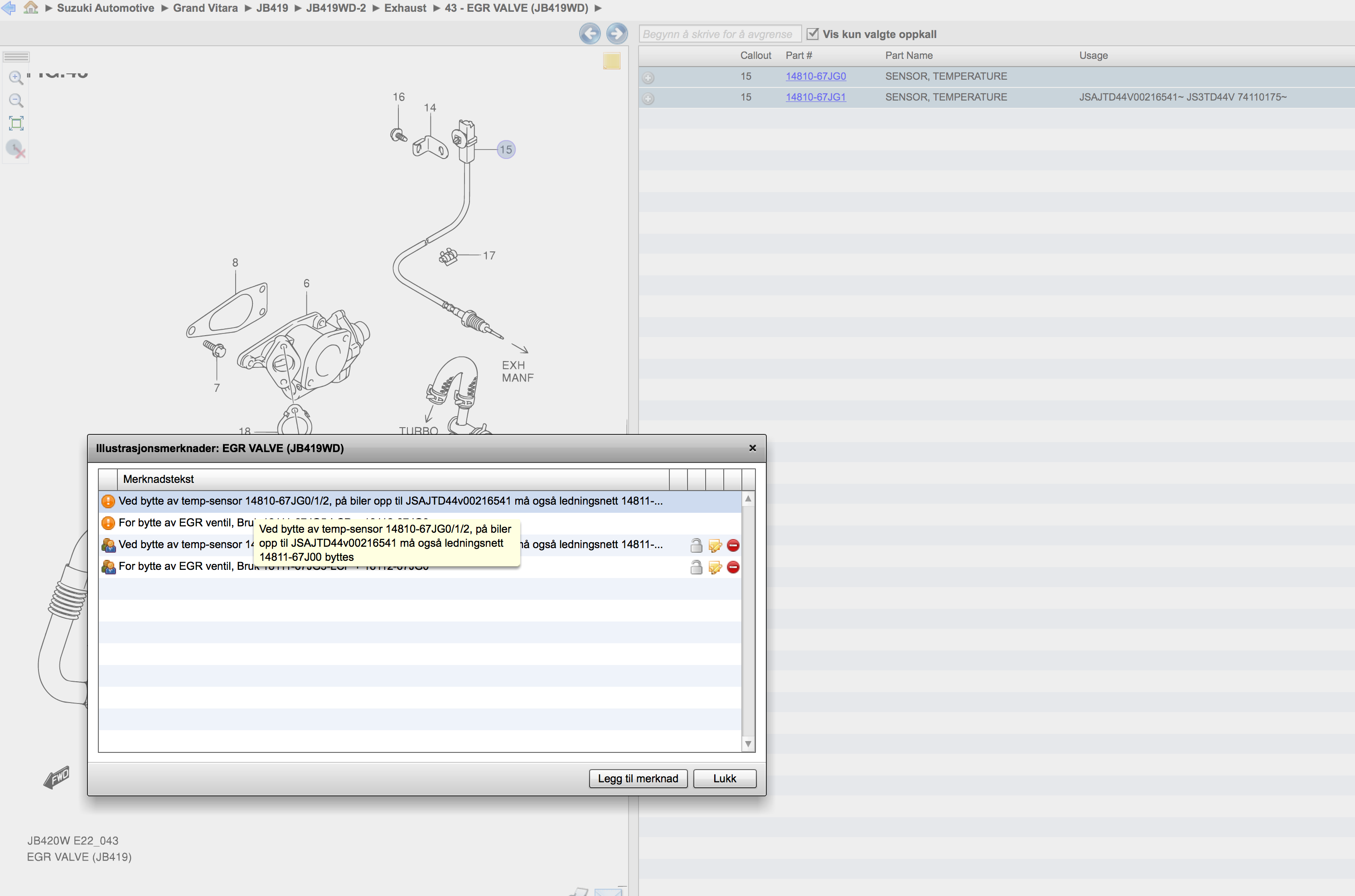Uncheck Vis kun valgte oppkall
This screenshot has width=1355, height=896.
813,34
